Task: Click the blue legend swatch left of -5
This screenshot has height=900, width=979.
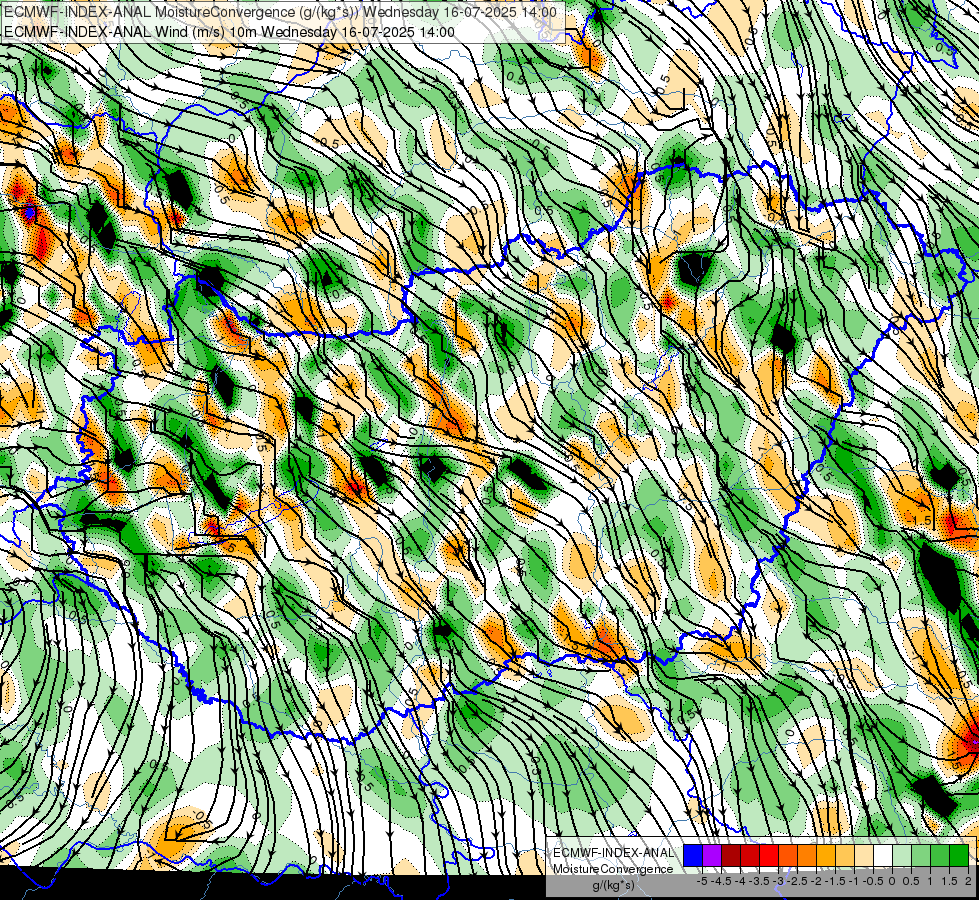Action: (x=692, y=855)
